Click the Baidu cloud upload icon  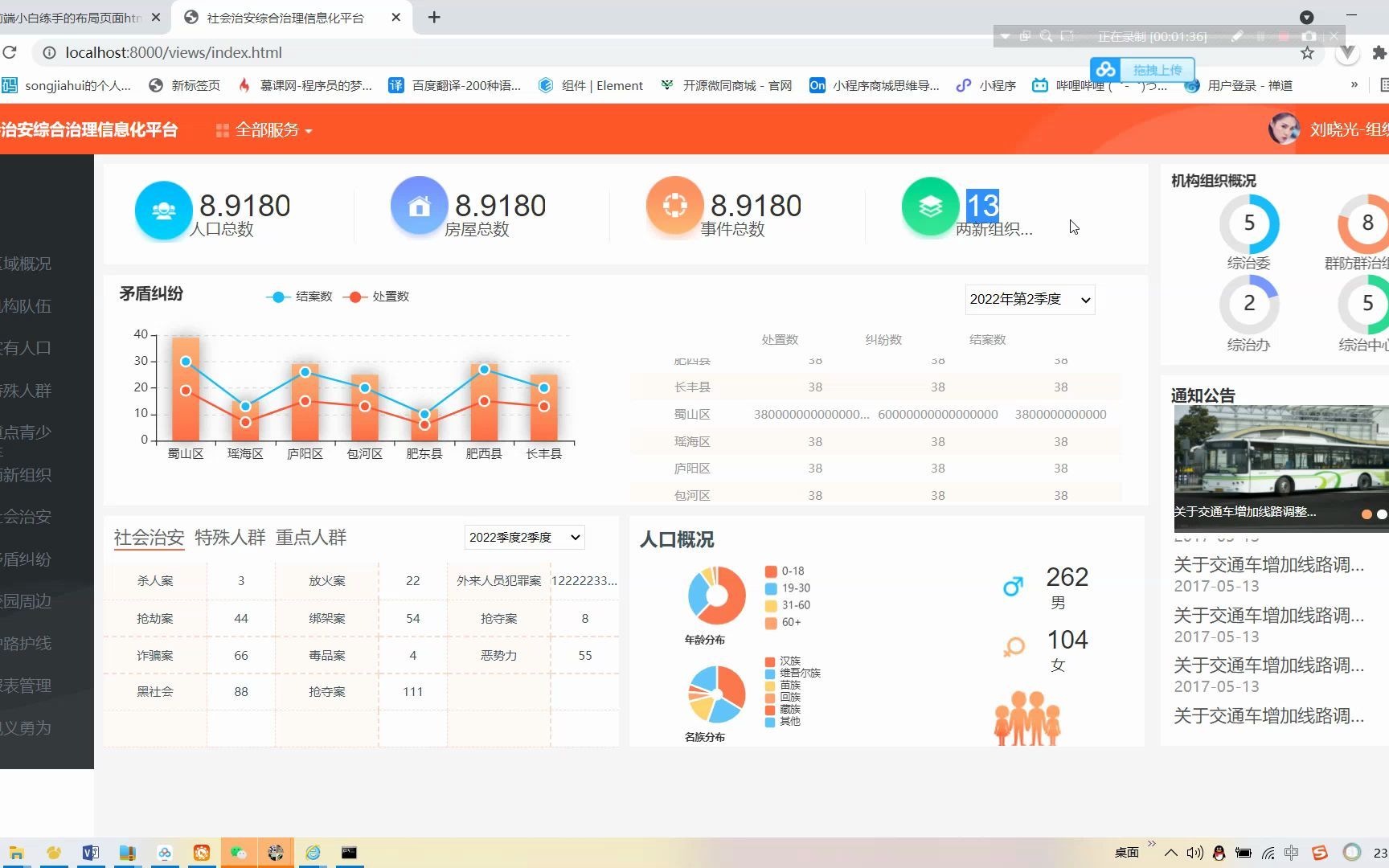point(1106,70)
